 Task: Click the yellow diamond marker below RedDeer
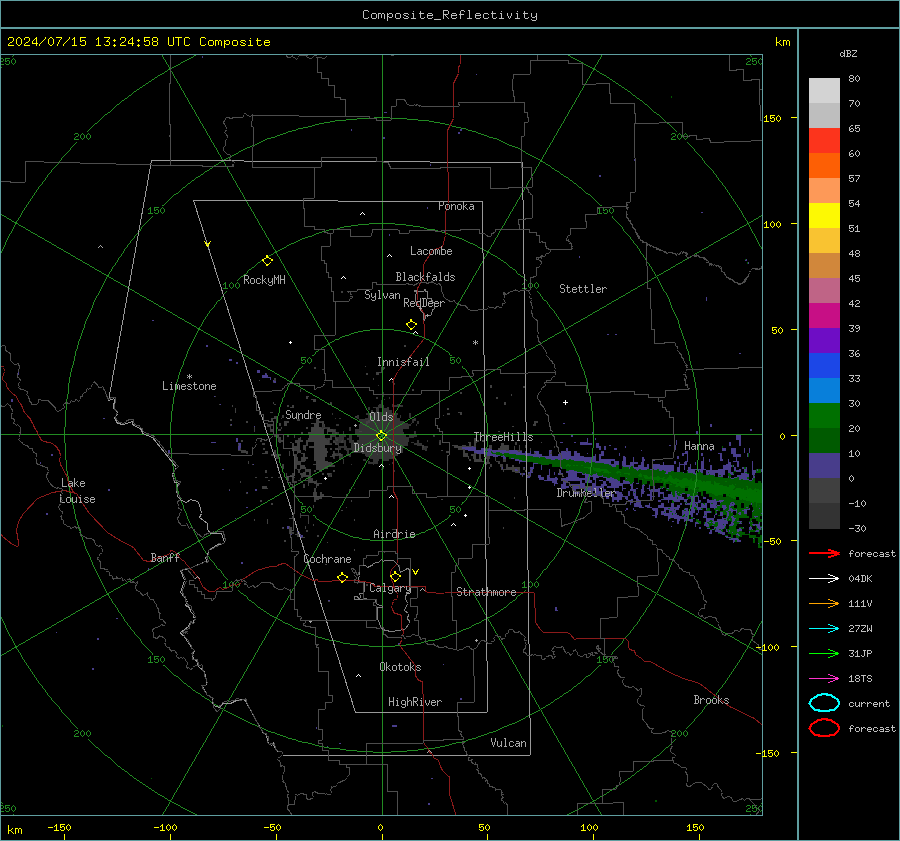click(411, 325)
